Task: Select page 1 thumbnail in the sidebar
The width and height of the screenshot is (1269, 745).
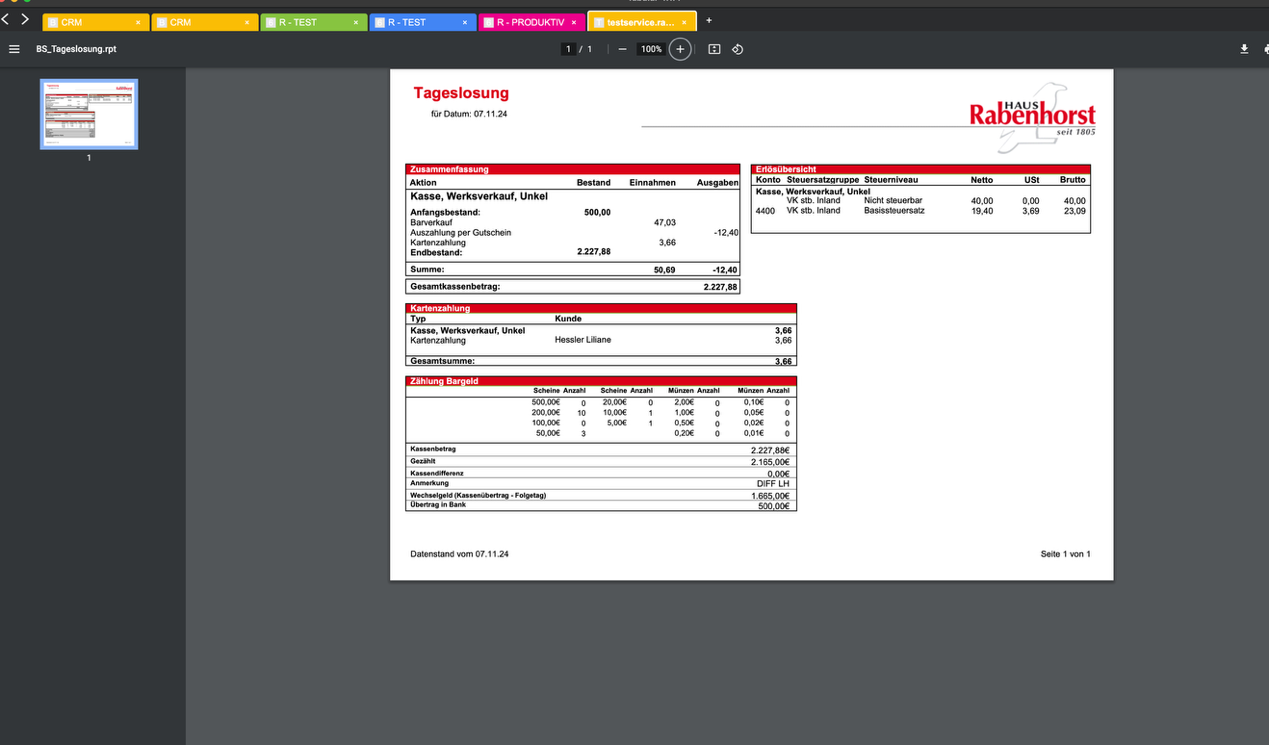Action: (x=88, y=113)
